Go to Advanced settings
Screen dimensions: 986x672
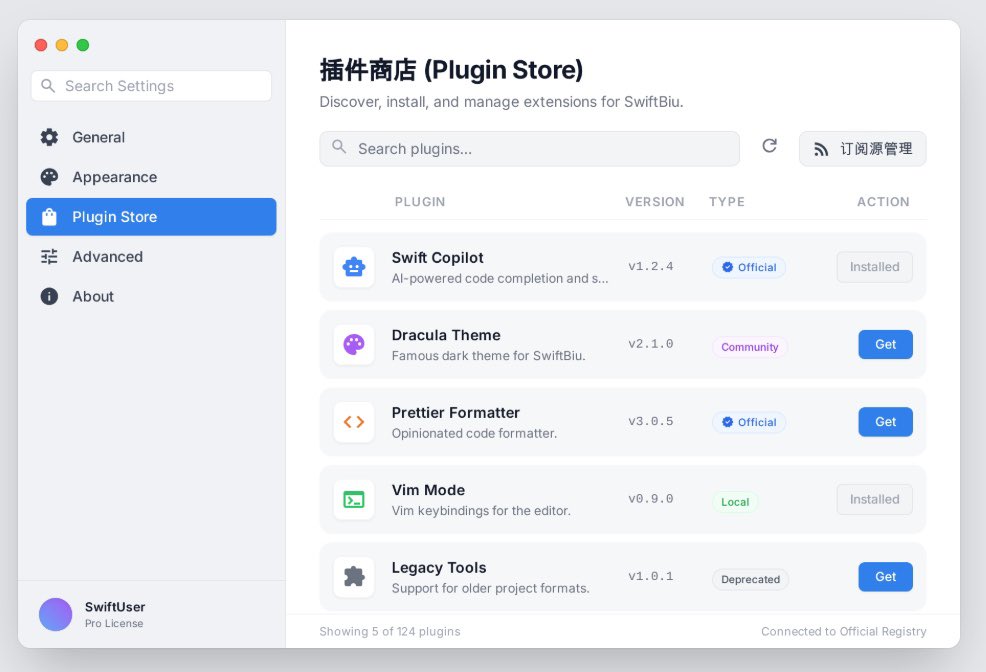click(151, 256)
